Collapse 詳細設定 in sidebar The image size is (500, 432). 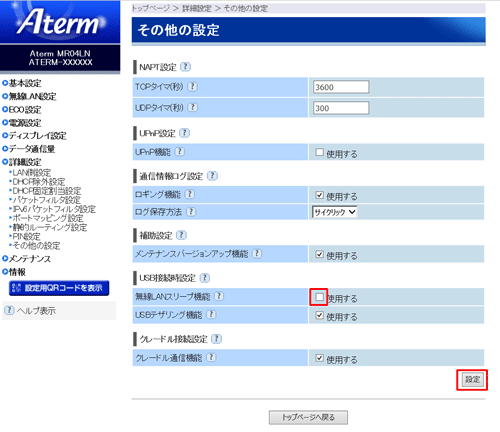22,162
